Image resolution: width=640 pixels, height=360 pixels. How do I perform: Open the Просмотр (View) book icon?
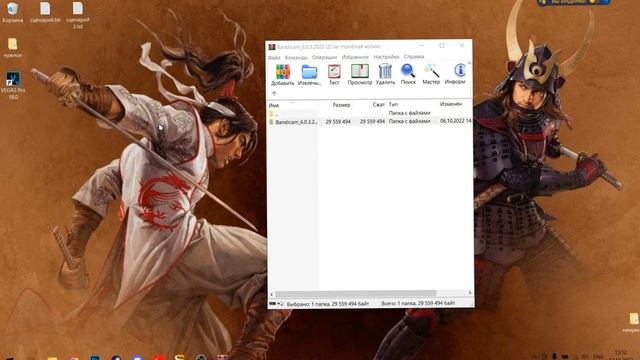tap(360, 74)
